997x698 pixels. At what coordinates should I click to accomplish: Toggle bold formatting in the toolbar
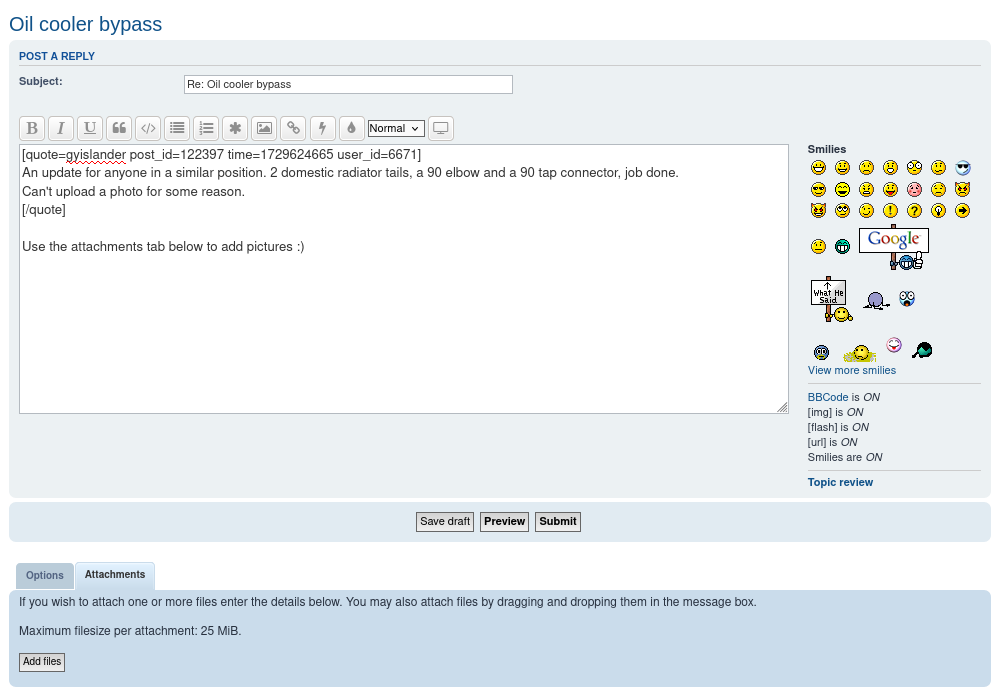click(32, 128)
